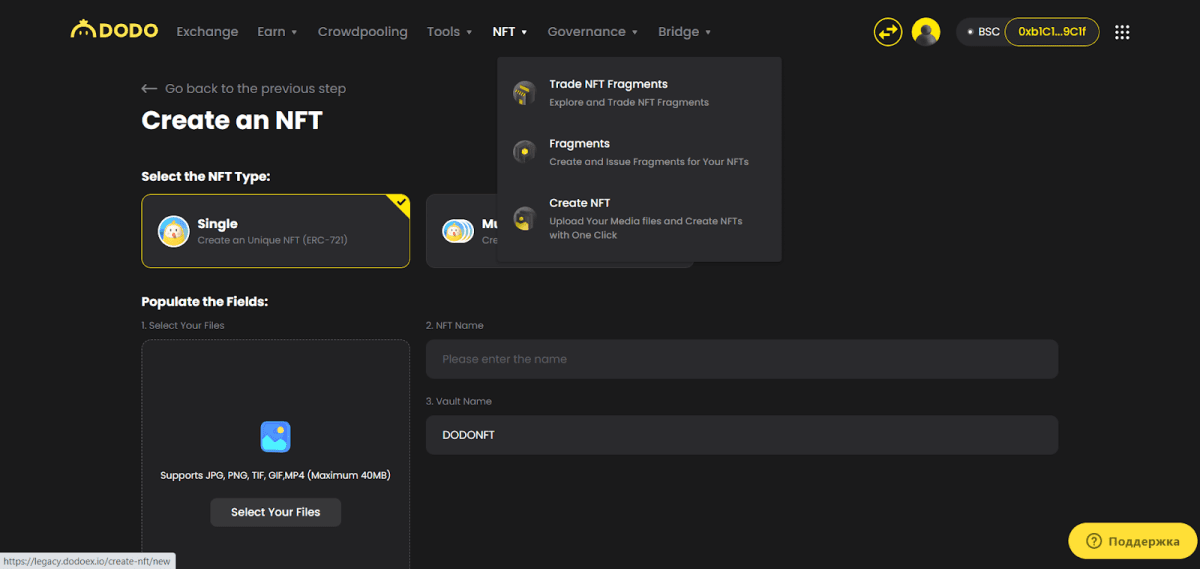Select the Single NFT type option
The height and width of the screenshot is (569, 1200).
coord(275,231)
